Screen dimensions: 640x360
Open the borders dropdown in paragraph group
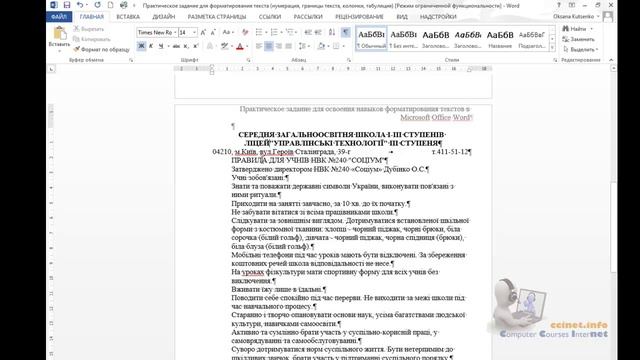click(344, 46)
